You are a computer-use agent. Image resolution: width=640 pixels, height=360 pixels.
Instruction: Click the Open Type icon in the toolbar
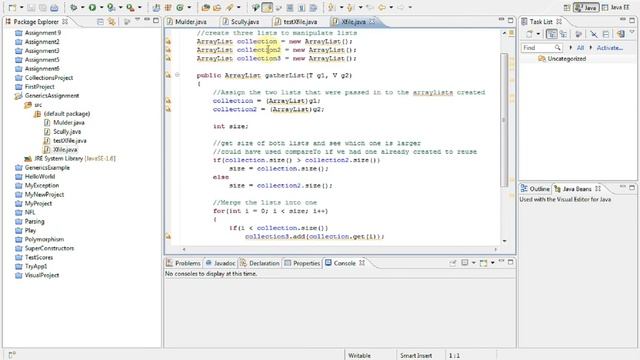206,7
